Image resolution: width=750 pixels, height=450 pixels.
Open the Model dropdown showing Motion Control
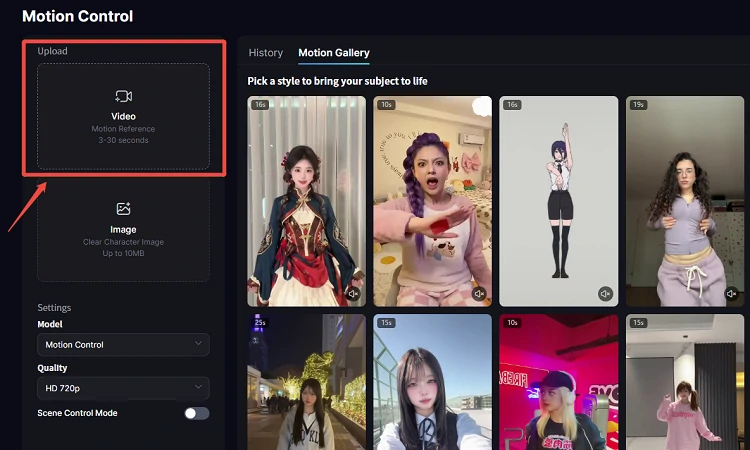(123, 344)
